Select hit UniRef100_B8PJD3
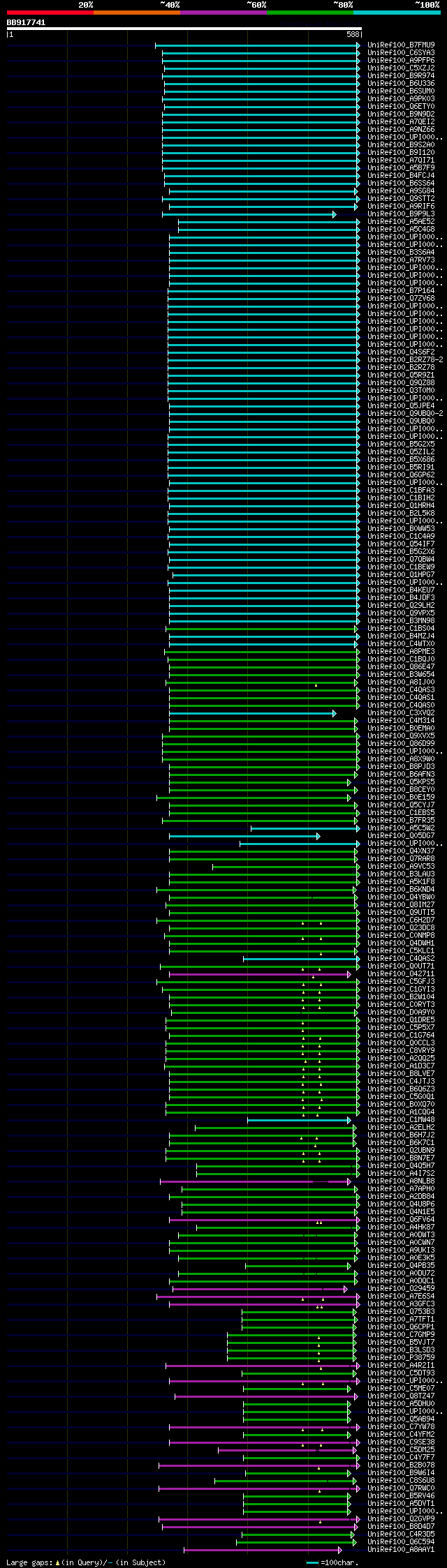Screen dimensions: 447x1568 (401, 766)
